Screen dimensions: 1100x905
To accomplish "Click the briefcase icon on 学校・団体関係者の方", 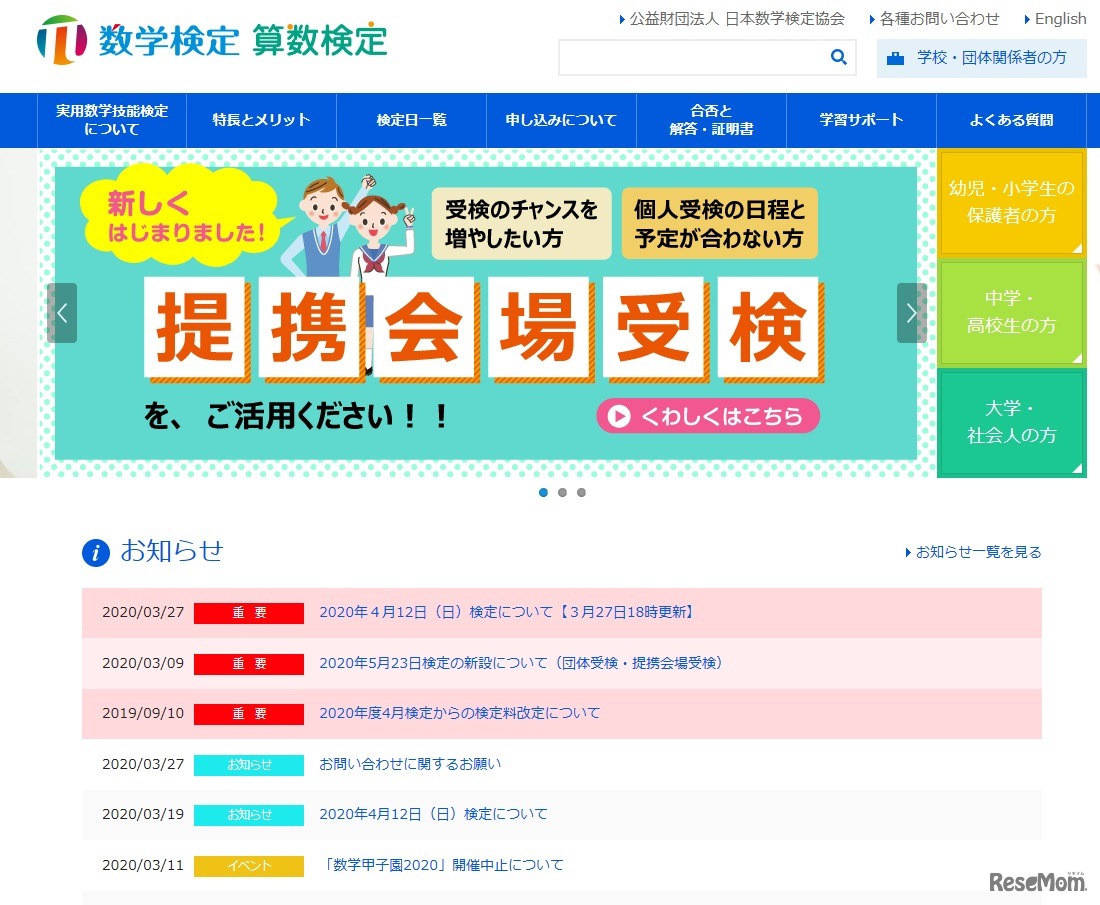I will pyautogui.click(x=893, y=59).
